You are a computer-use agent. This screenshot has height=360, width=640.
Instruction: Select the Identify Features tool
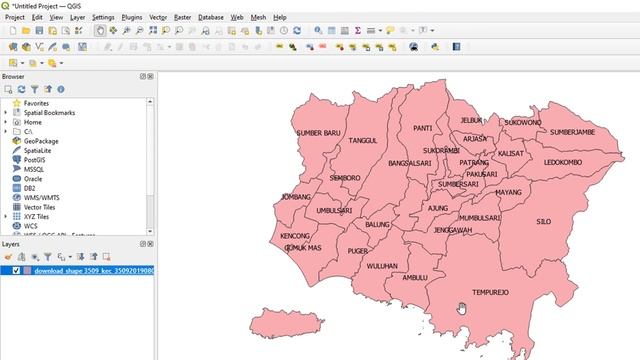click(318, 31)
